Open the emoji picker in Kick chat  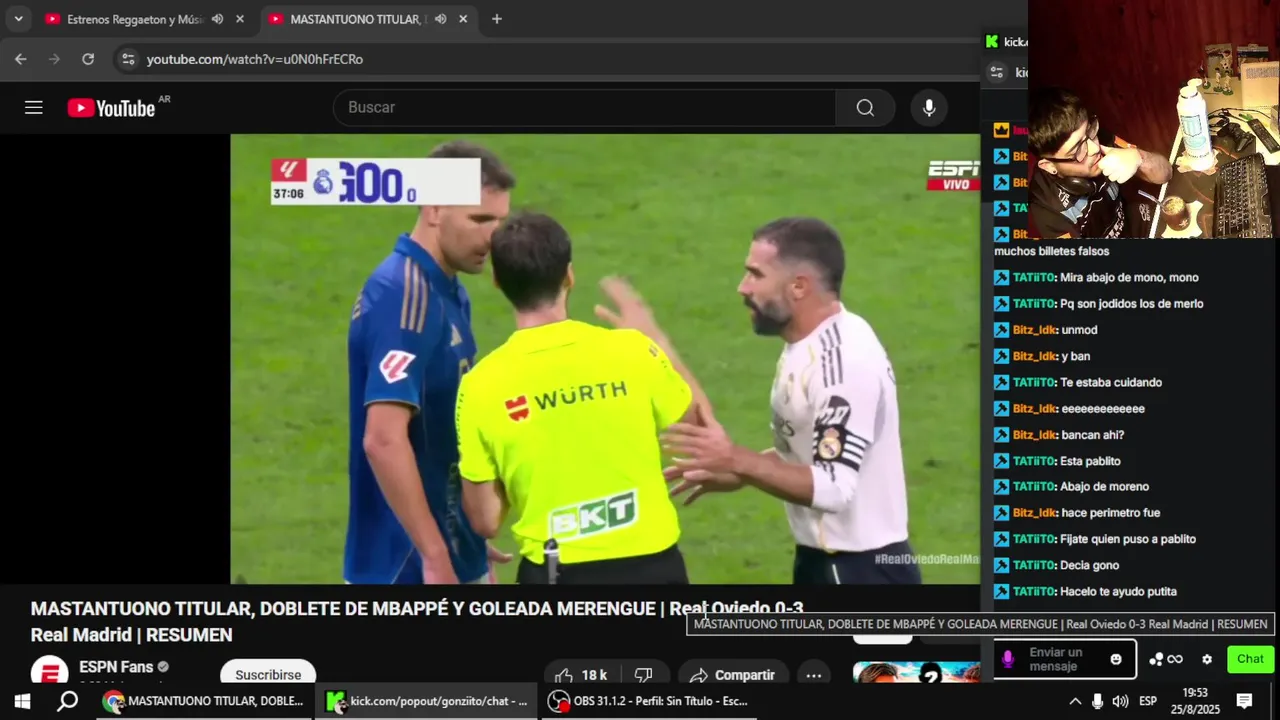pos(1116,659)
